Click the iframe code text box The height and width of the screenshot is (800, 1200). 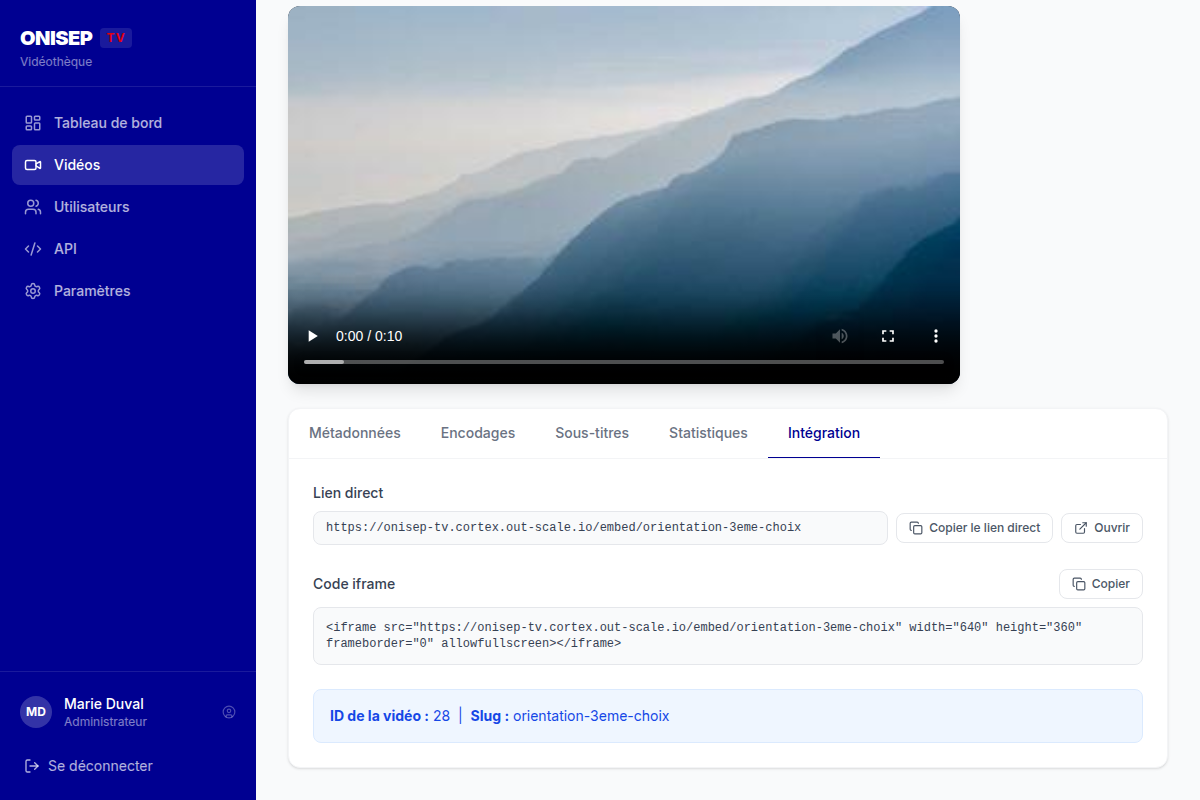point(728,636)
